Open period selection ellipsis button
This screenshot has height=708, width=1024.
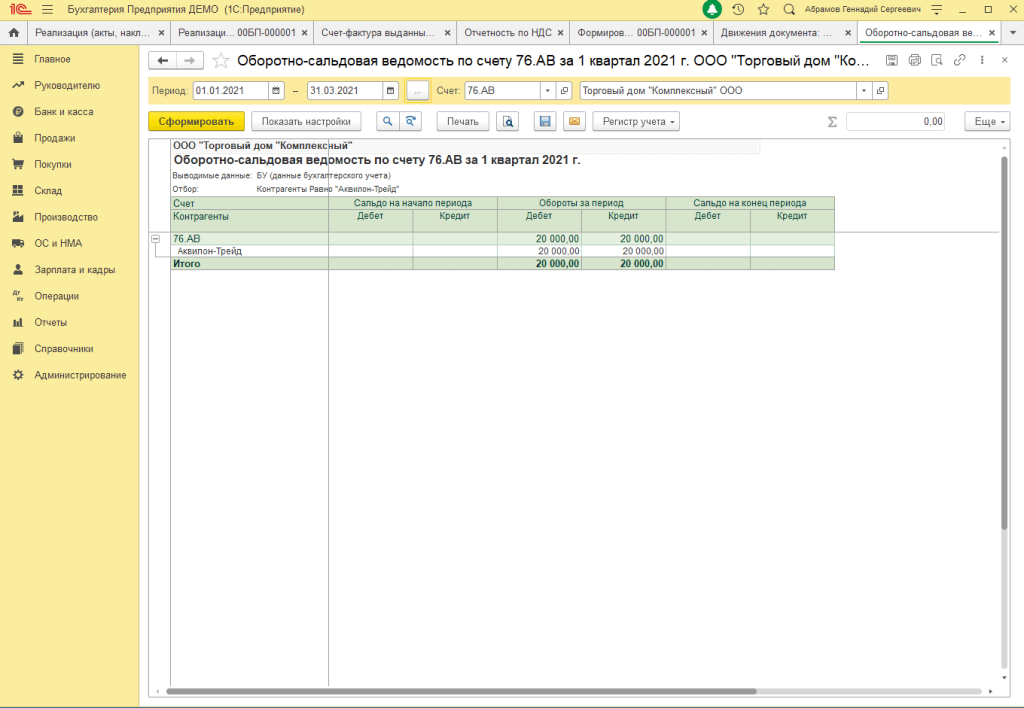(417, 91)
